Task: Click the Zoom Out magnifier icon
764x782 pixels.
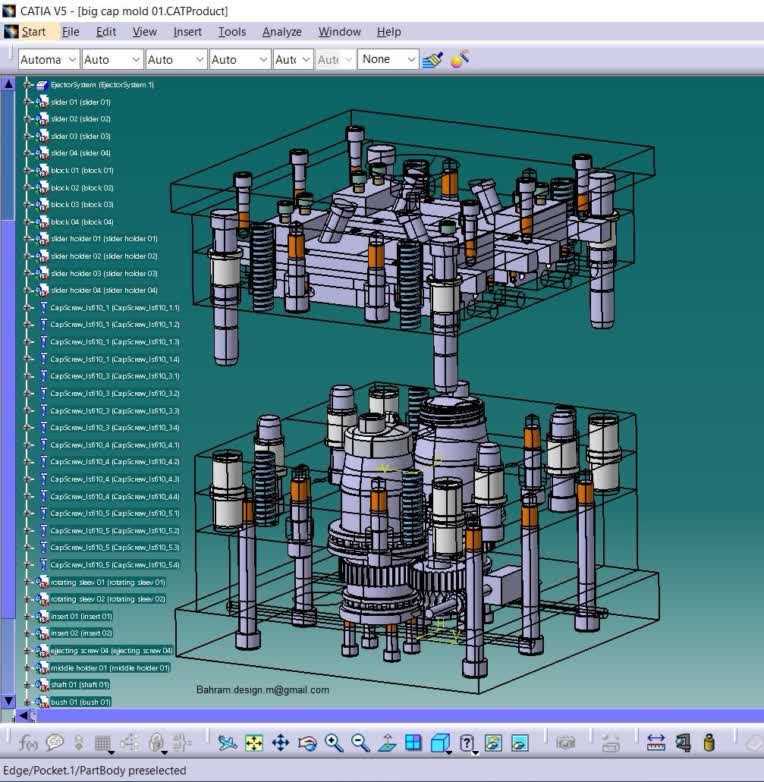Action: pyautogui.click(x=360, y=743)
